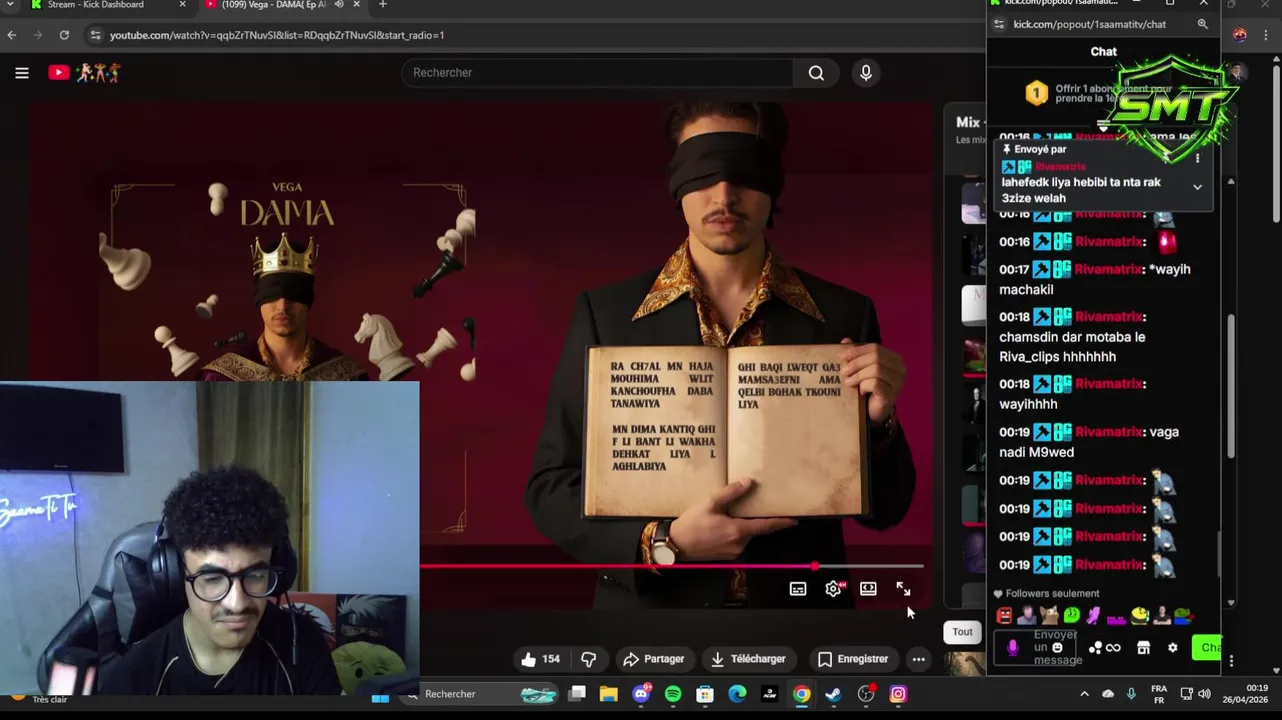
Task: Expand the pinned message chevron in chat
Action: tap(1197, 187)
